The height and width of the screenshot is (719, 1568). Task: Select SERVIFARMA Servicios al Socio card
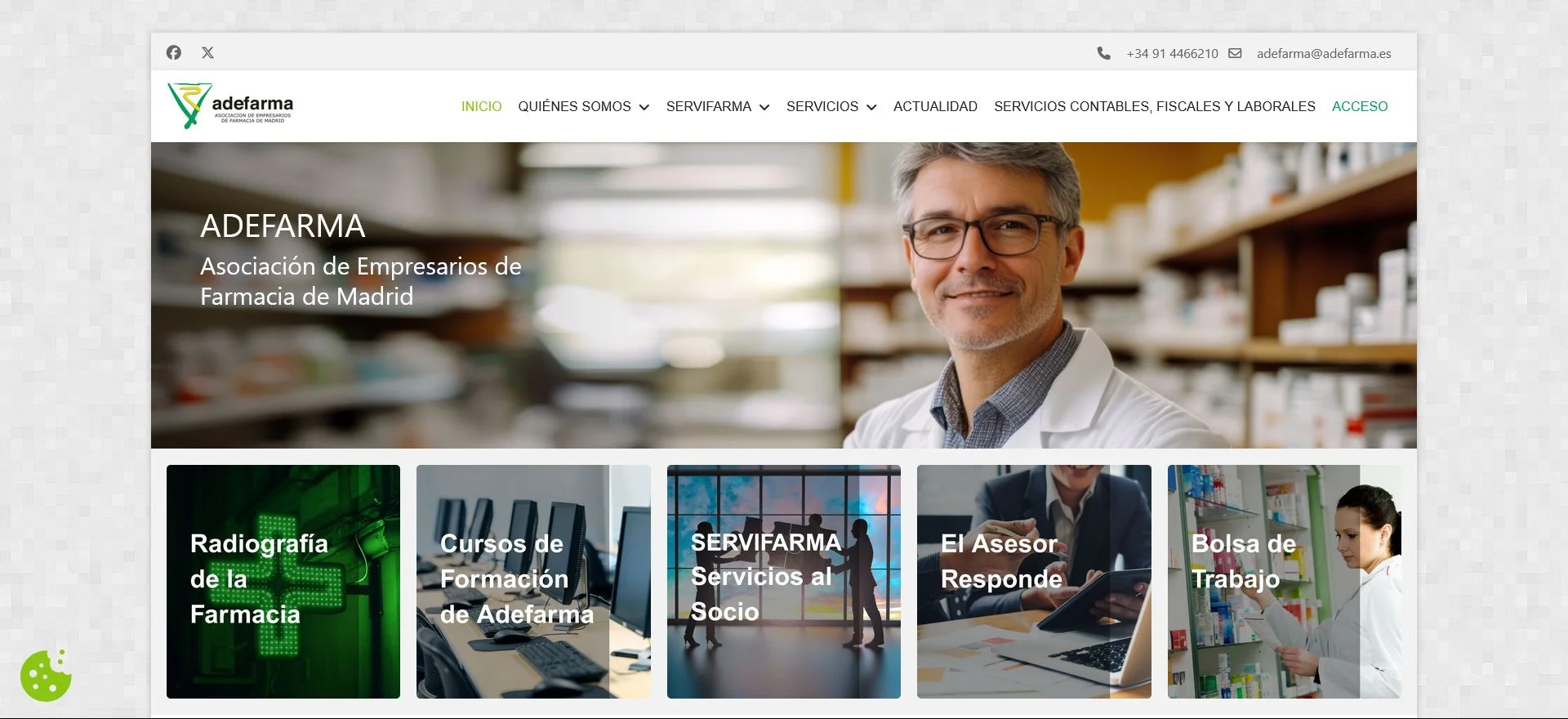784,582
